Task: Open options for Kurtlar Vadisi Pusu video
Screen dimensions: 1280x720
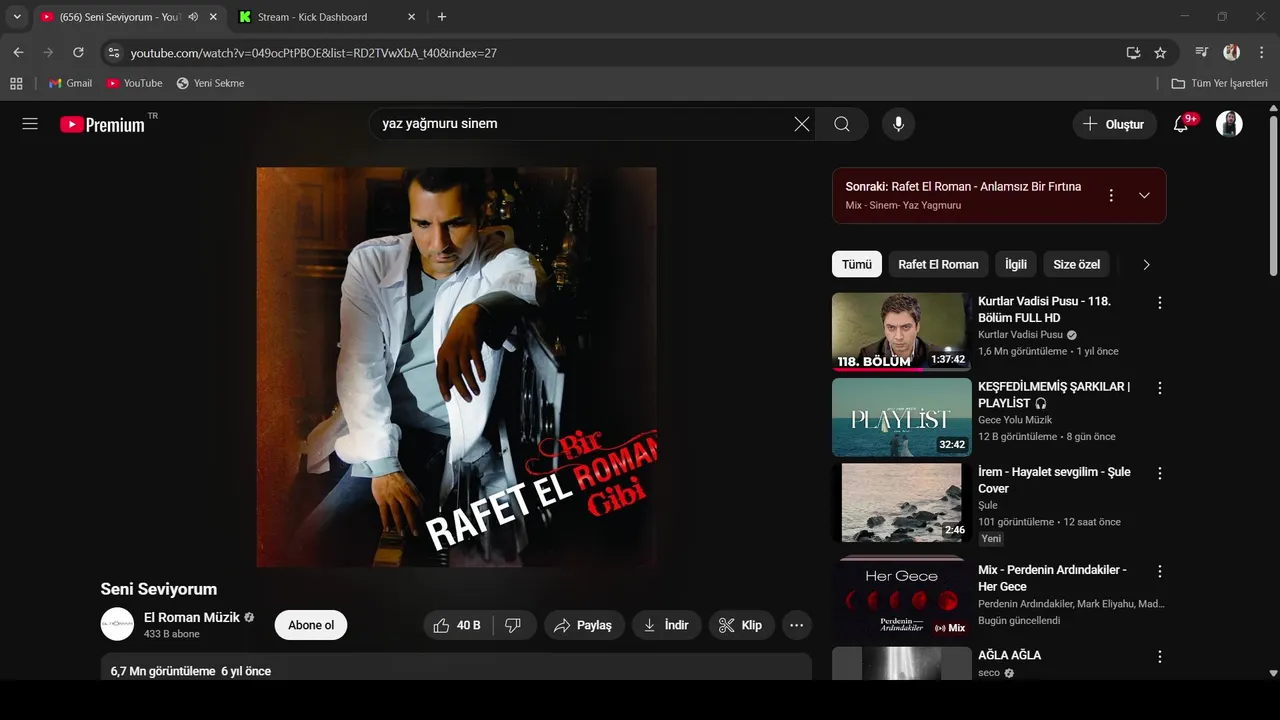Action: pyautogui.click(x=1160, y=302)
